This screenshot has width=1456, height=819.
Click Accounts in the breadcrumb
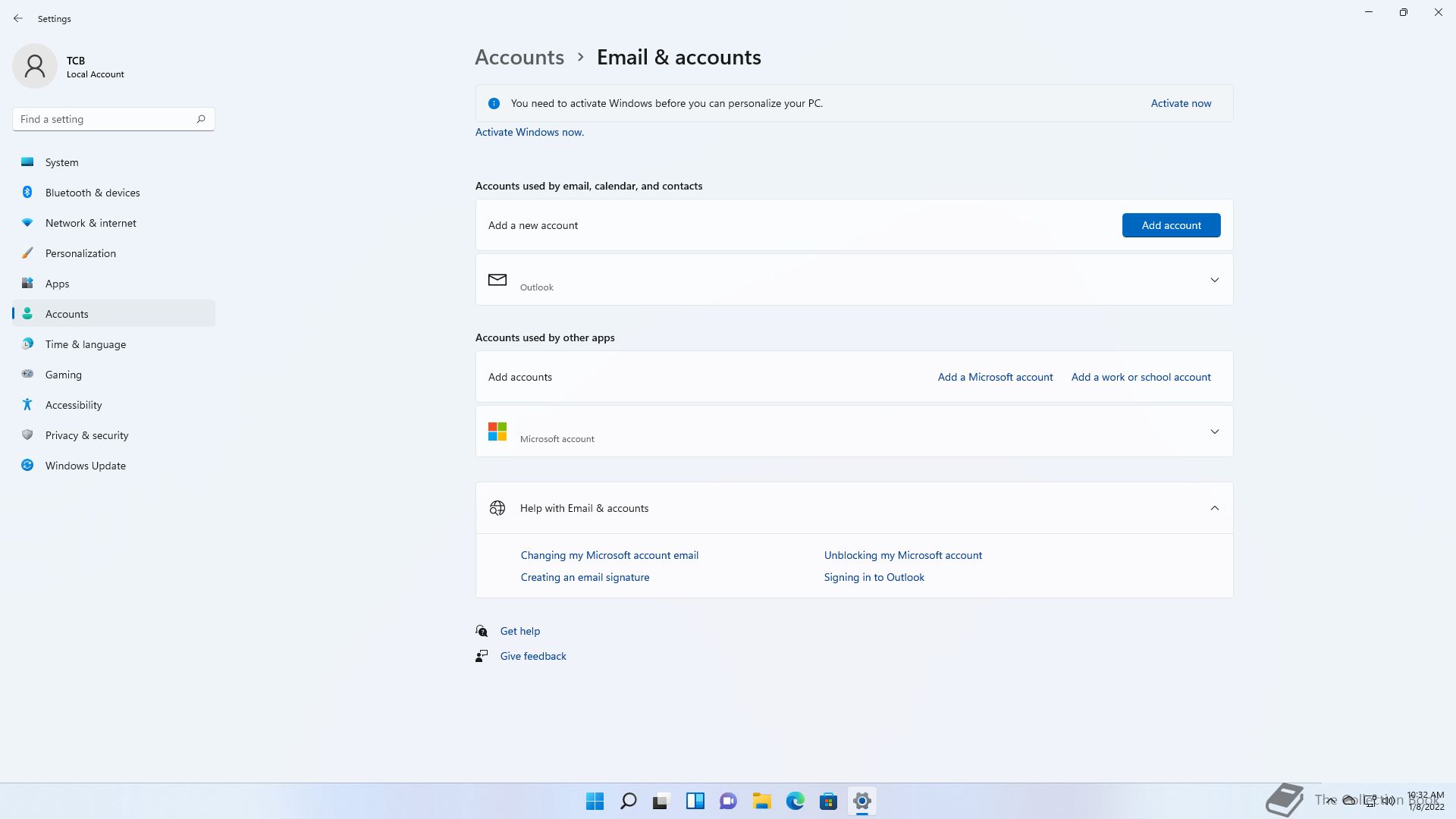pyautogui.click(x=519, y=57)
